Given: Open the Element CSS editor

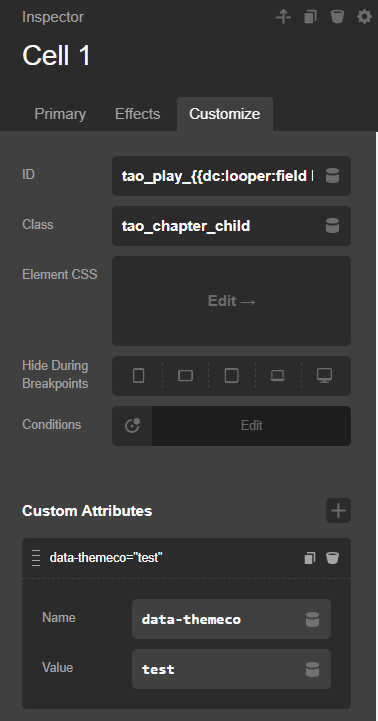Looking at the screenshot, I should (x=231, y=301).
